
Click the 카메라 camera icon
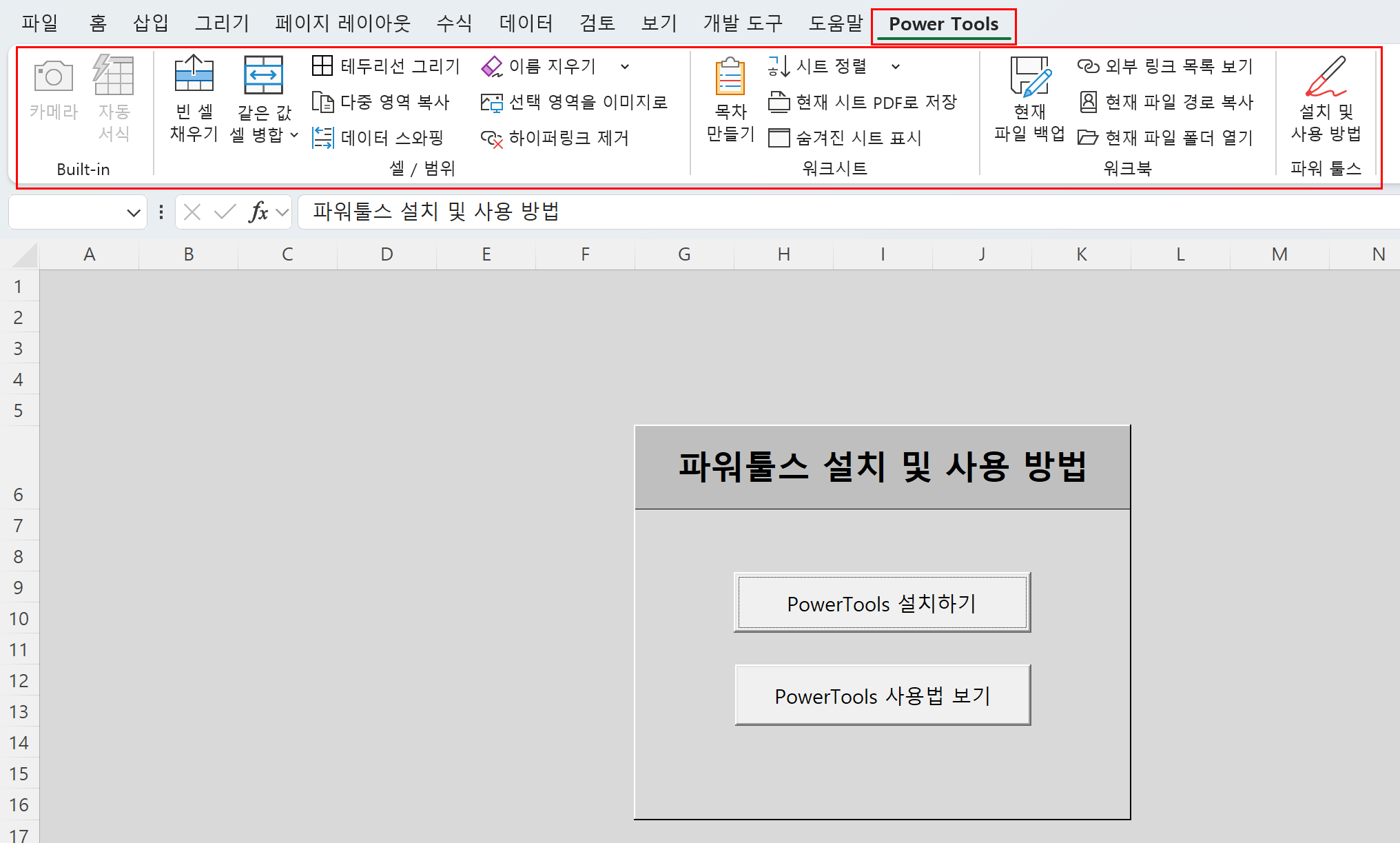click(x=54, y=76)
